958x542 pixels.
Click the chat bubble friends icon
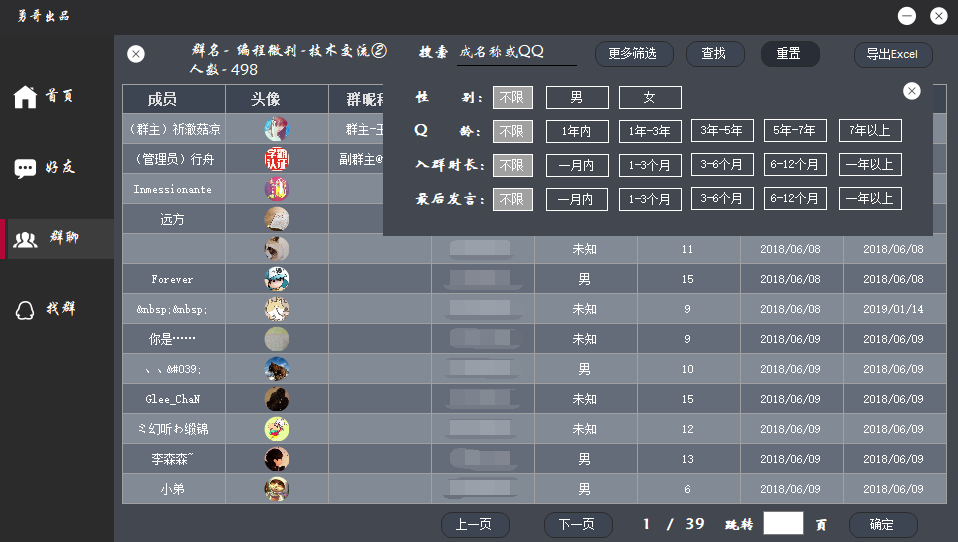pos(25,168)
